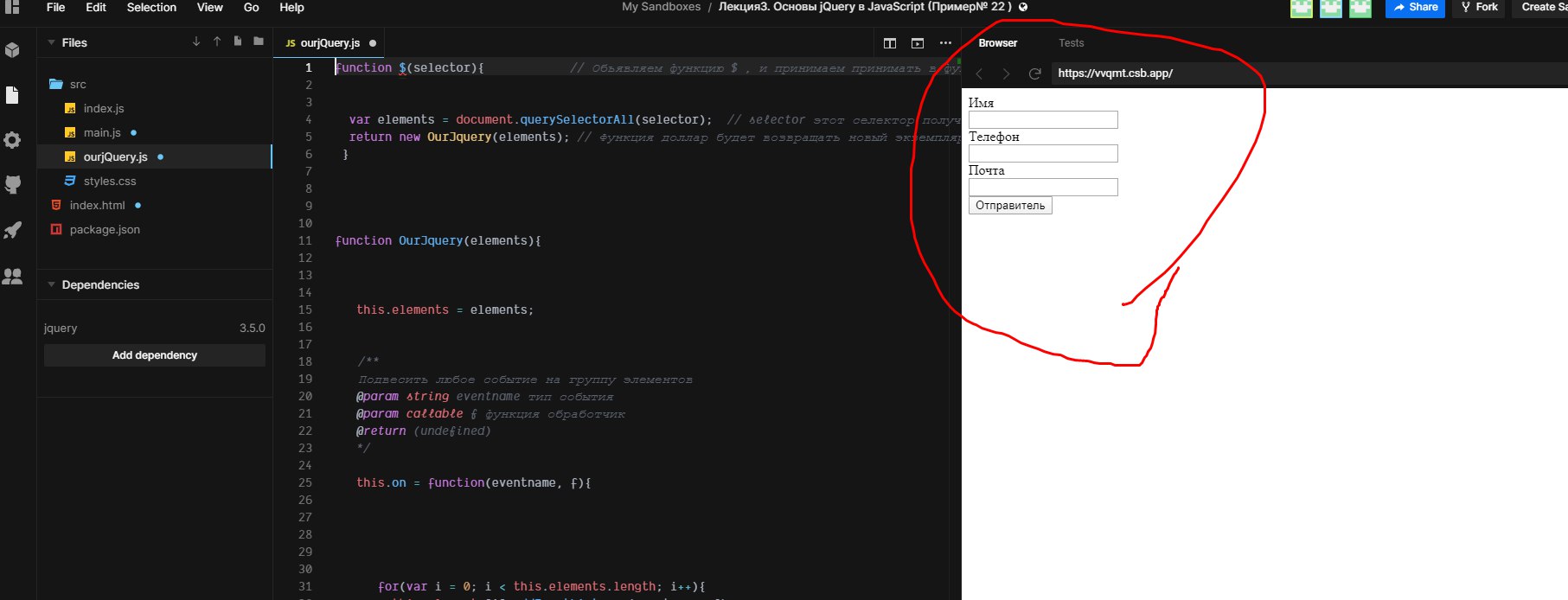Click the globe privacy icon beside sandbox title
Image resolution: width=1568 pixels, height=600 pixels.
tap(1023, 7)
